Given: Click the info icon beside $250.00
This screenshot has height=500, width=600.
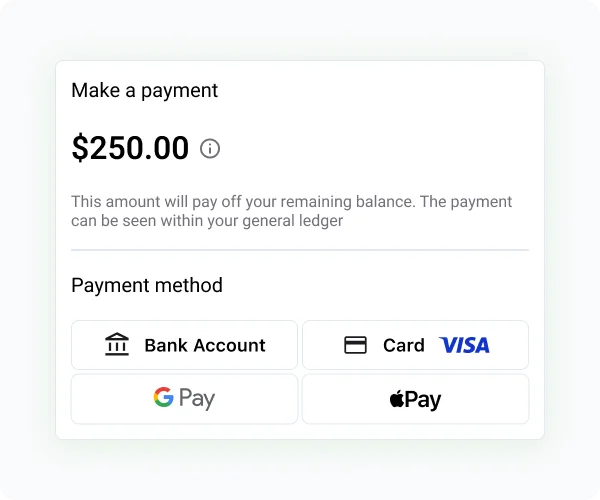Looking at the screenshot, I should pyautogui.click(x=210, y=149).
